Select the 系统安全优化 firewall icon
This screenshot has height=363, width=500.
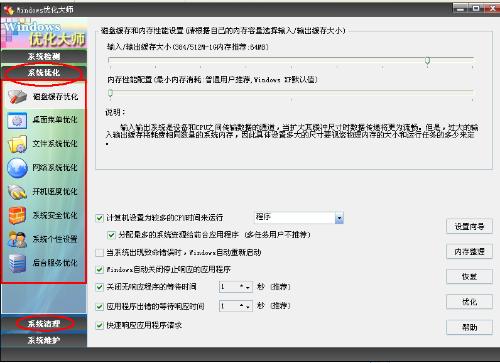17,215
